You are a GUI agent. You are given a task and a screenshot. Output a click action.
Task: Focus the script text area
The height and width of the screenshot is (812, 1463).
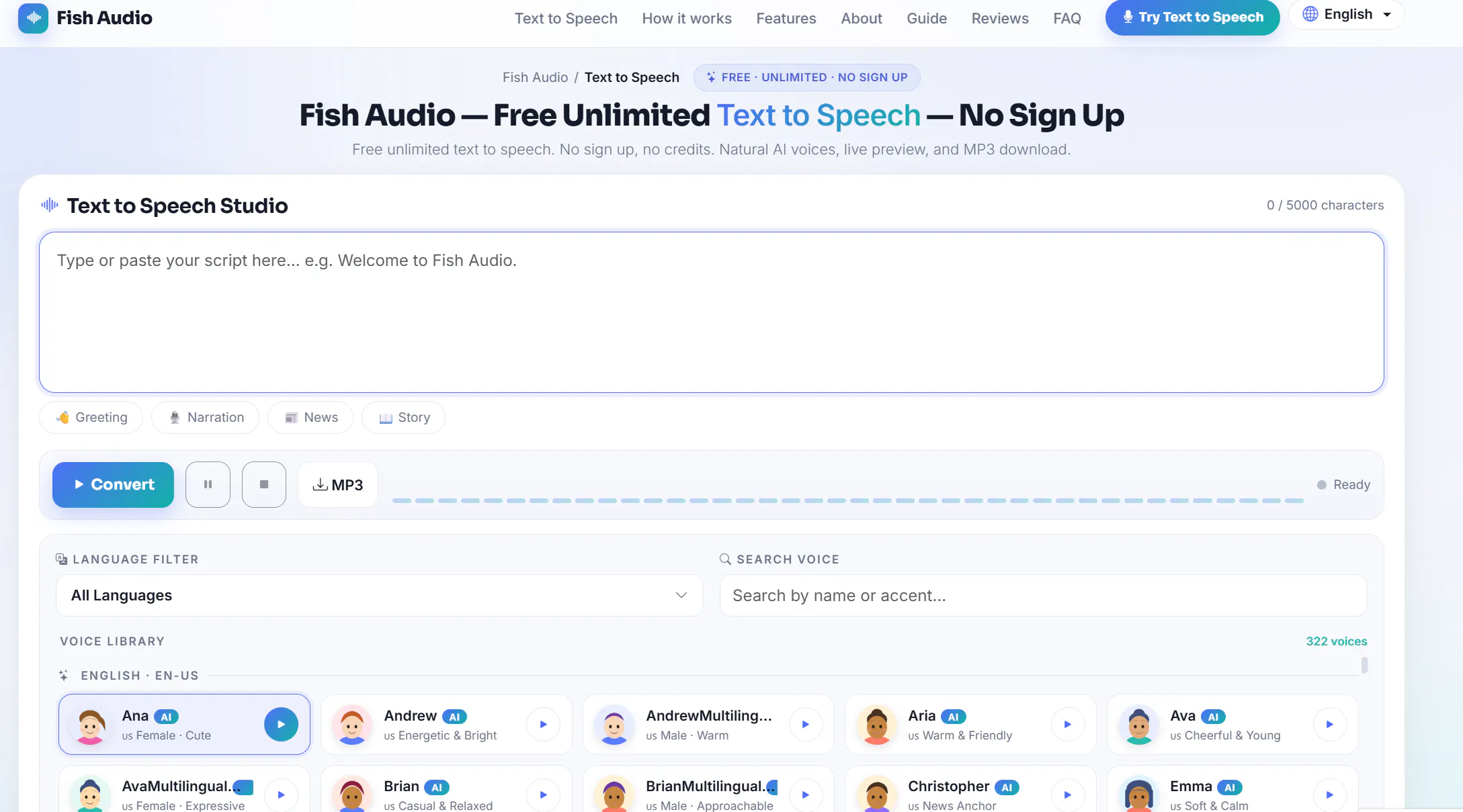[711, 312]
